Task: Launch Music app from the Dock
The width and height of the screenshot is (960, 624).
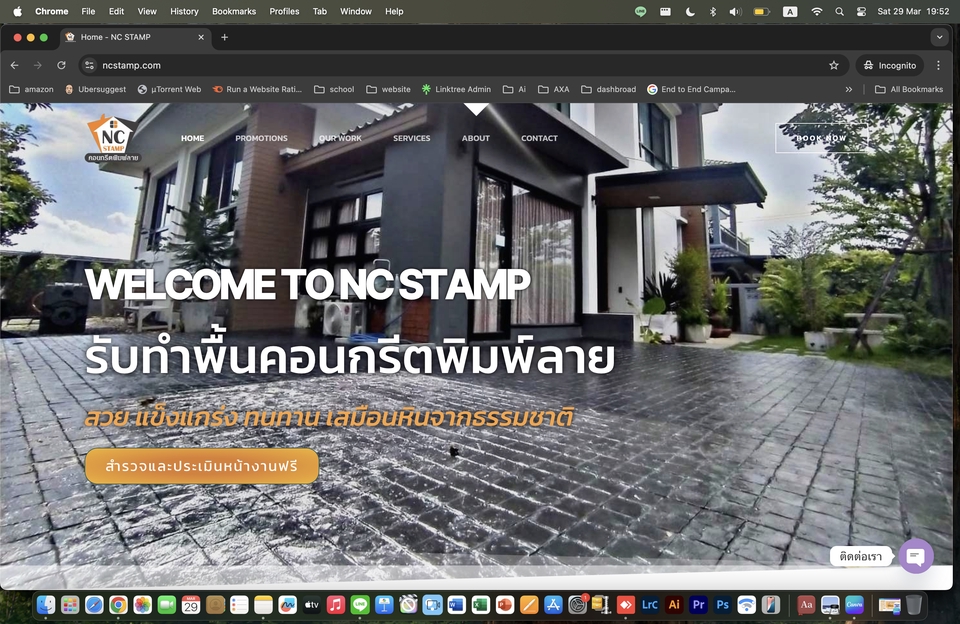Action: pos(336,605)
